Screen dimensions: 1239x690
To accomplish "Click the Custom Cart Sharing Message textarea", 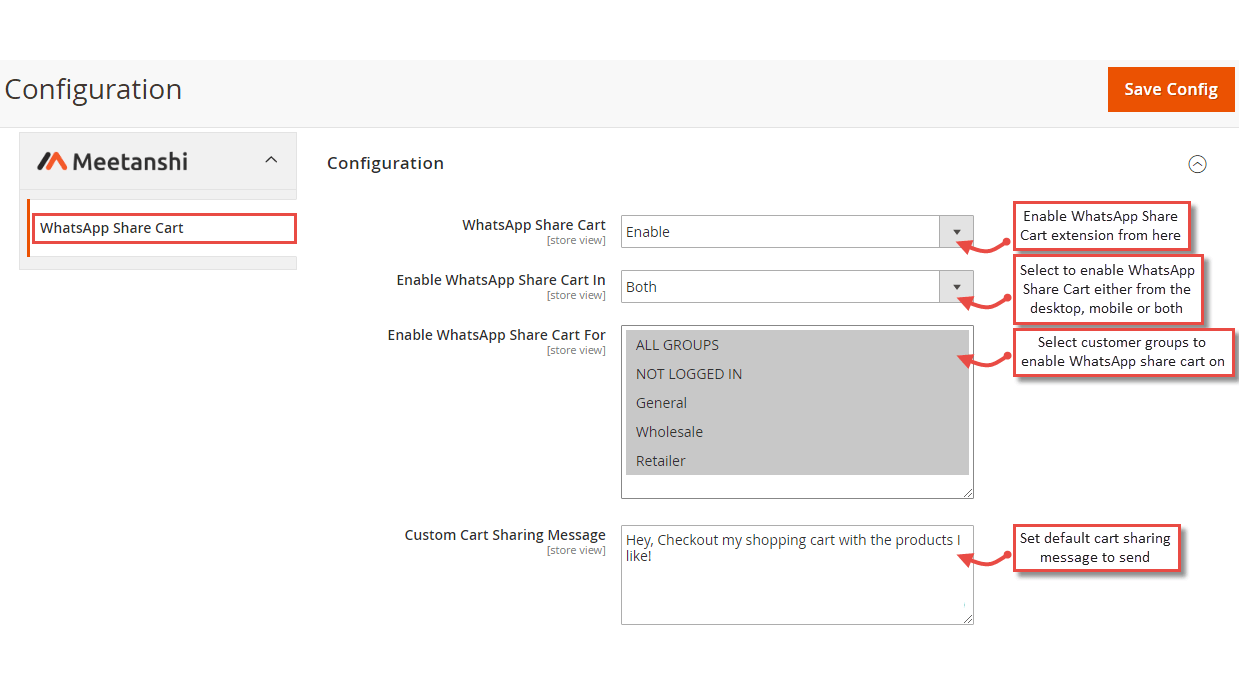I will click(797, 575).
